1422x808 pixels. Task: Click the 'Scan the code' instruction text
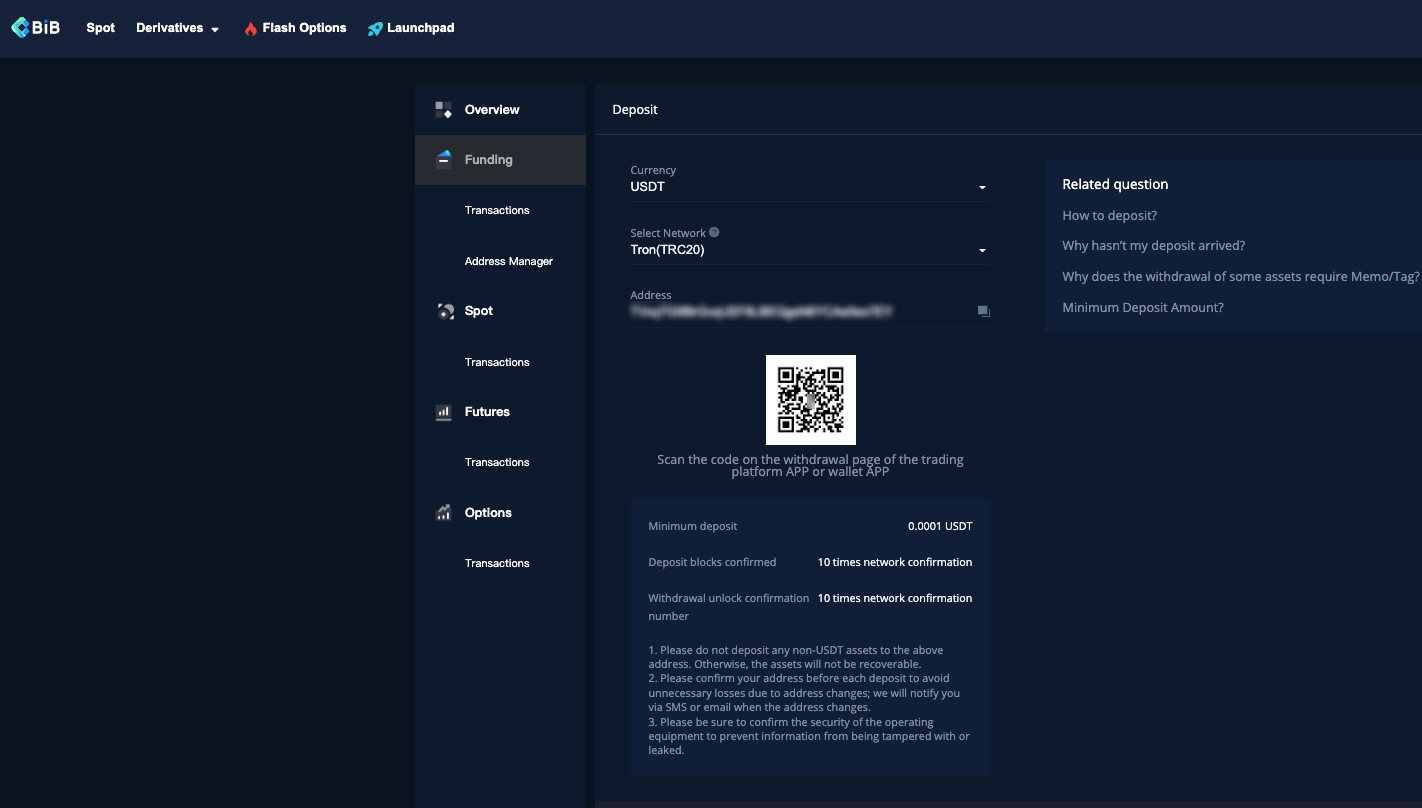tap(810, 466)
